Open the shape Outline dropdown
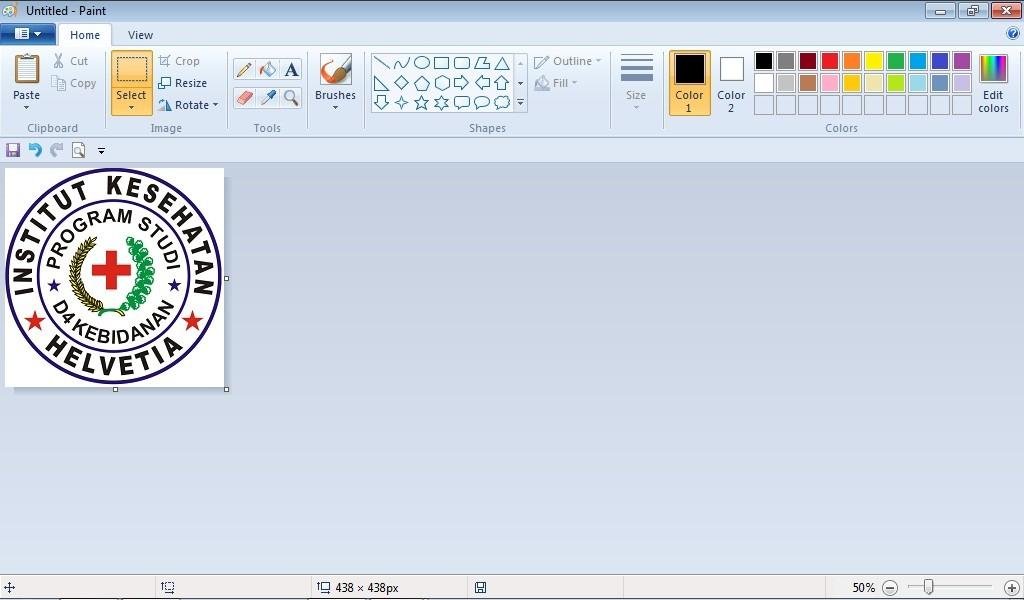This screenshot has height=600, width=1024. point(568,61)
